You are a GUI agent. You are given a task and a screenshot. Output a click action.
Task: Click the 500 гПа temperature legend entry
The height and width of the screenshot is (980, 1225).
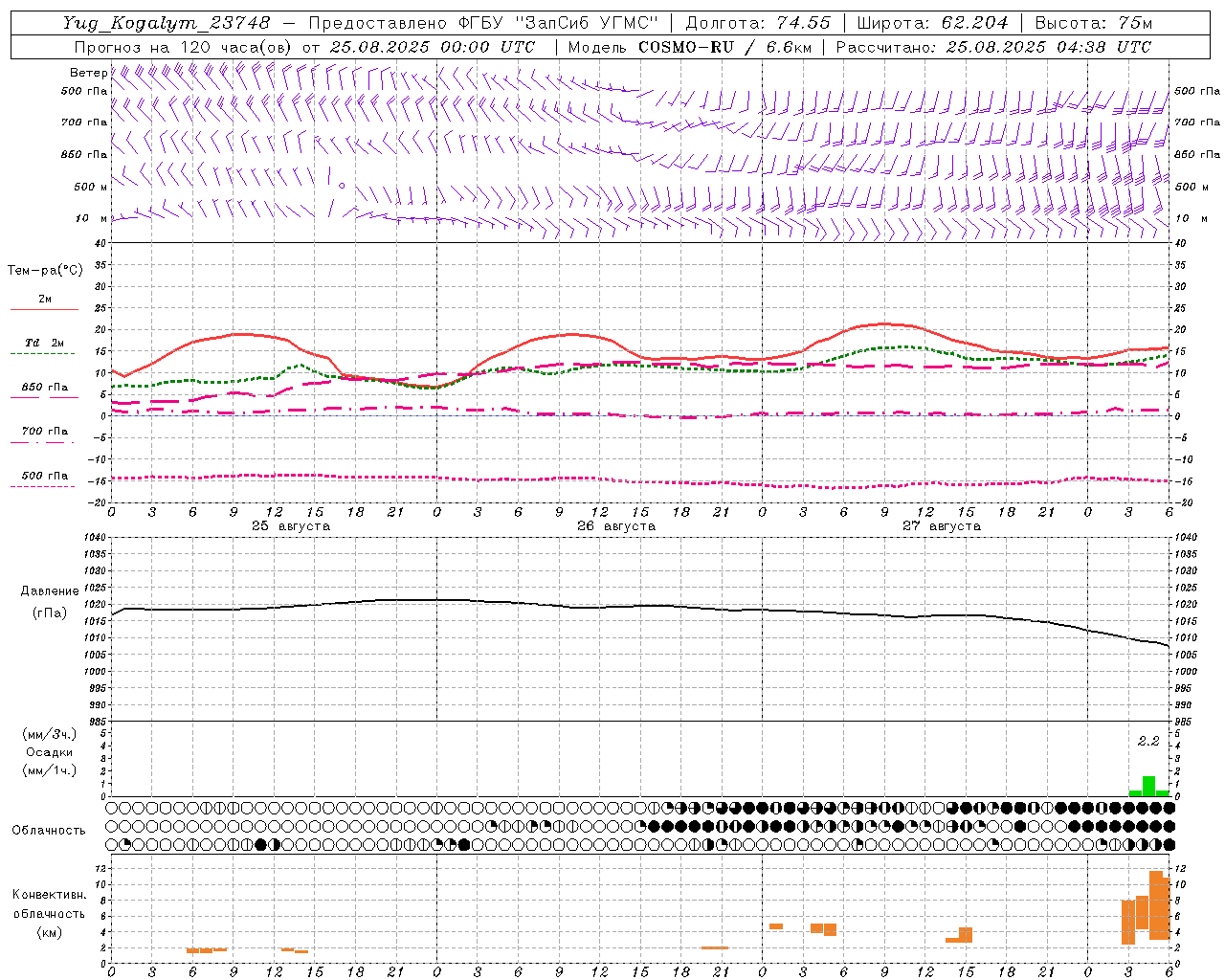click(x=44, y=476)
